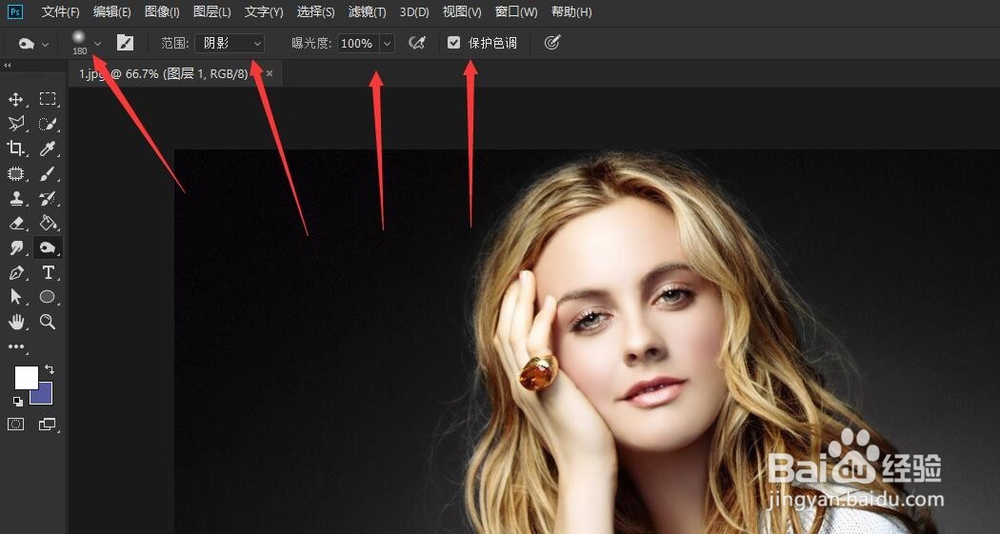Screen dimensions: 1000x534
Task: Select the Move tool
Action: click(16, 99)
